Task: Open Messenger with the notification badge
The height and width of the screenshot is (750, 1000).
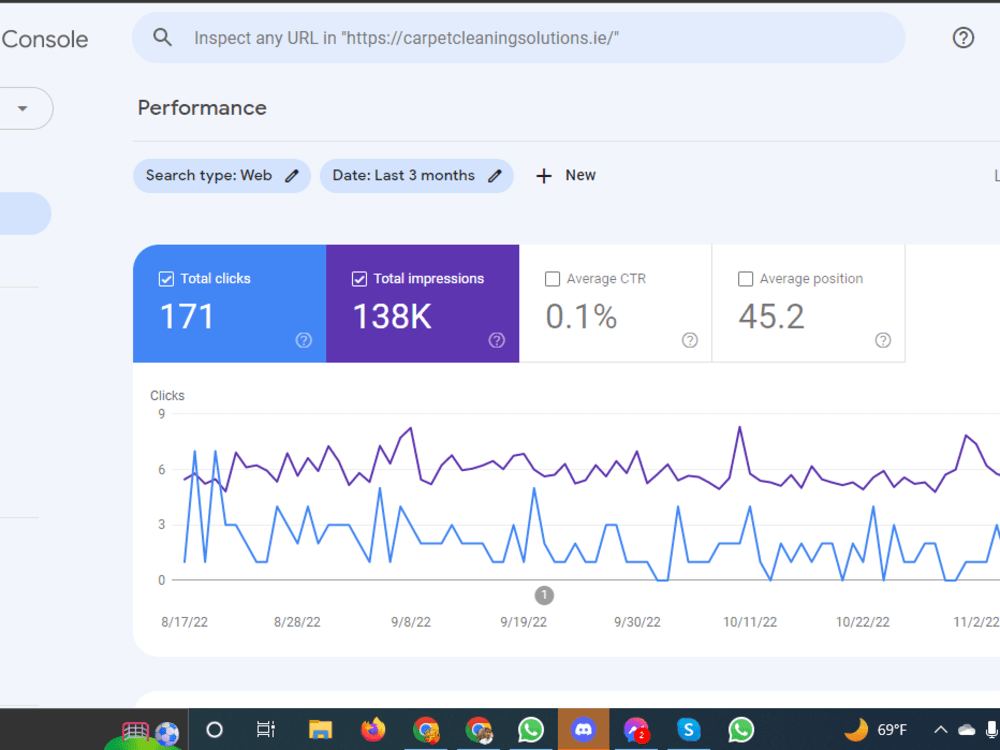Action: [x=636, y=730]
